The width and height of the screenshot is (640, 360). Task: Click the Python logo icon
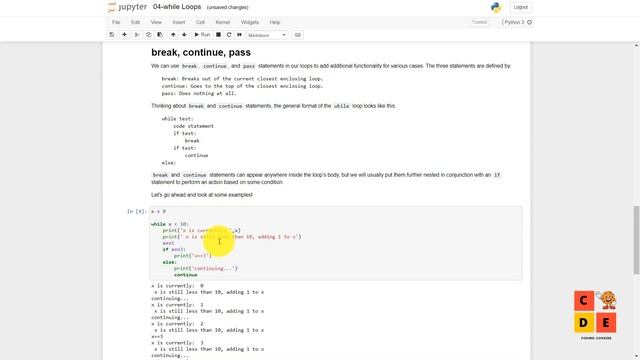click(x=496, y=7)
